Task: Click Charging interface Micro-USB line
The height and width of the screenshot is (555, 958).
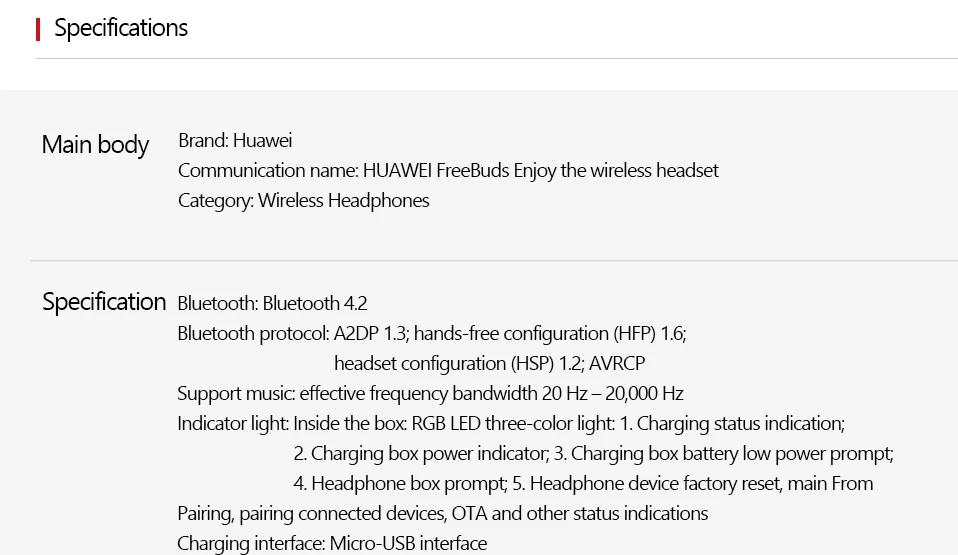Action: (x=332, y=543)
